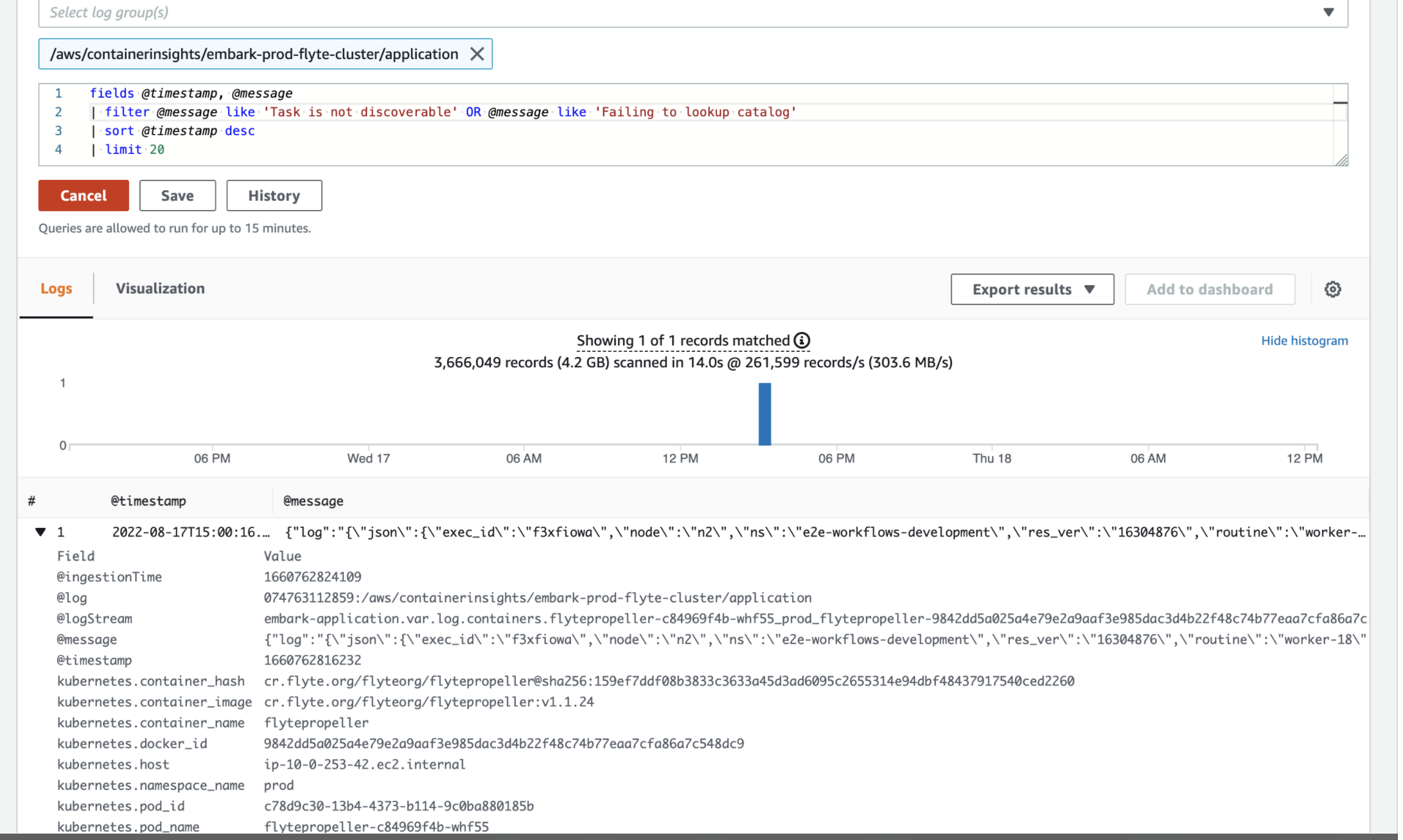Open the query settings gear icon
Viewport: 1403px width, 840px height.
pos(1332,289)
